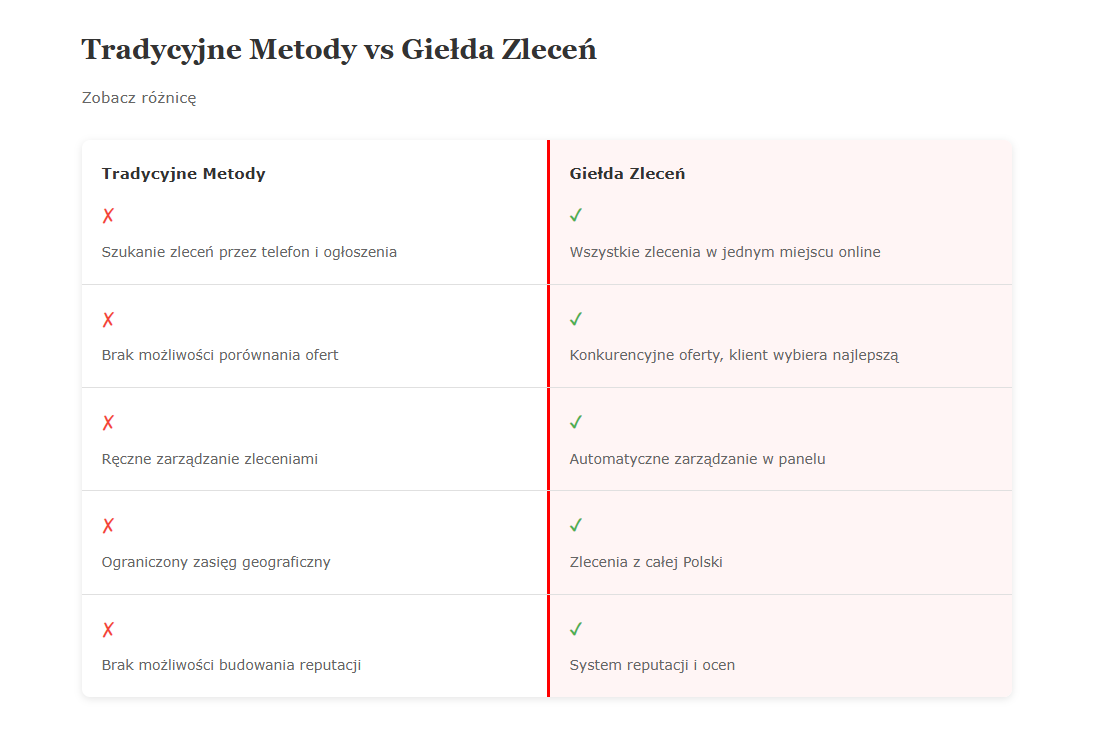Click red X above "Brak możliwości budowania reputacji"
1094x749 pixels.
click(x=108, y=630)
